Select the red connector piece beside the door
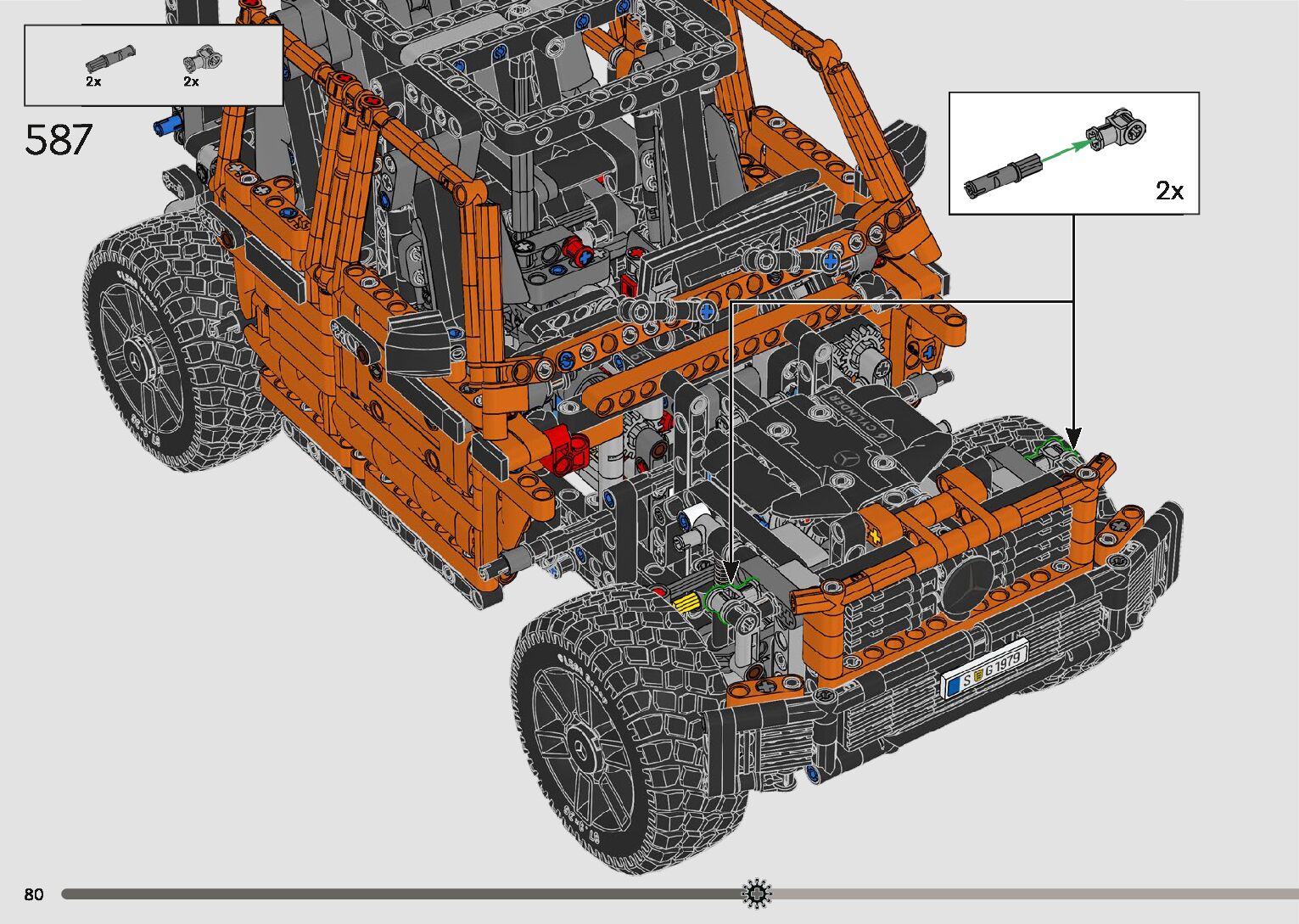1299x924 pixels. click(565, 446)
